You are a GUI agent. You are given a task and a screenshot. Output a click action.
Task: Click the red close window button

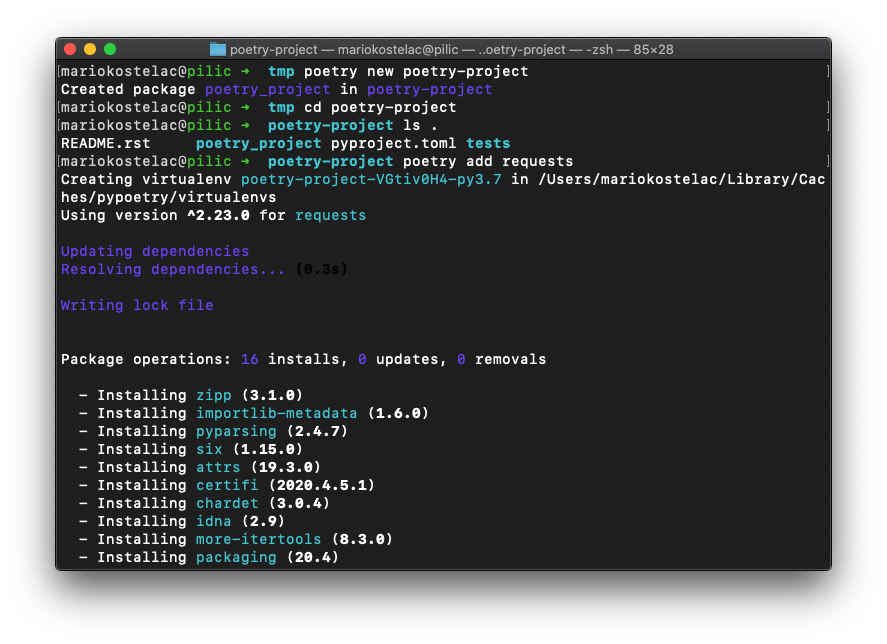pyautogui.click(x=70, y=49)
